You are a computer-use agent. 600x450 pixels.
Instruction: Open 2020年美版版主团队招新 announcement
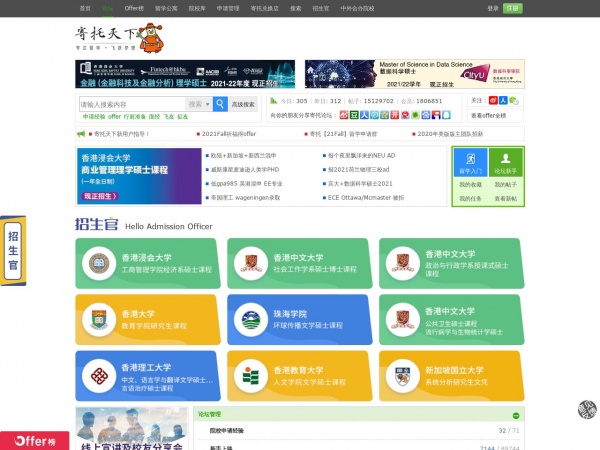click(x=450, y=134)
